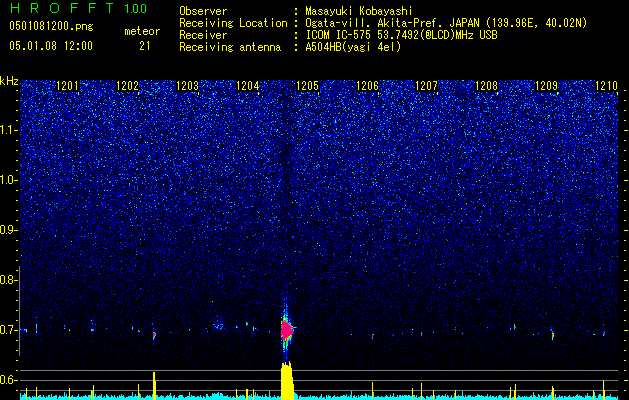Click the large pink meteor echo
This screenshot has width=629, height=400.
(x=286, y=329)
